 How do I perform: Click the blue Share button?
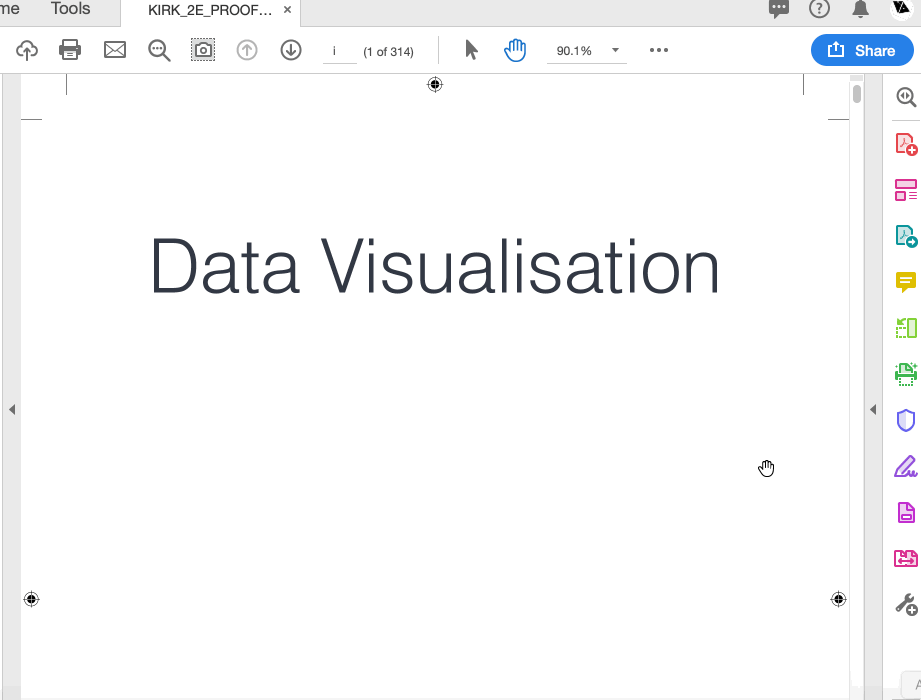click(862, 51)
